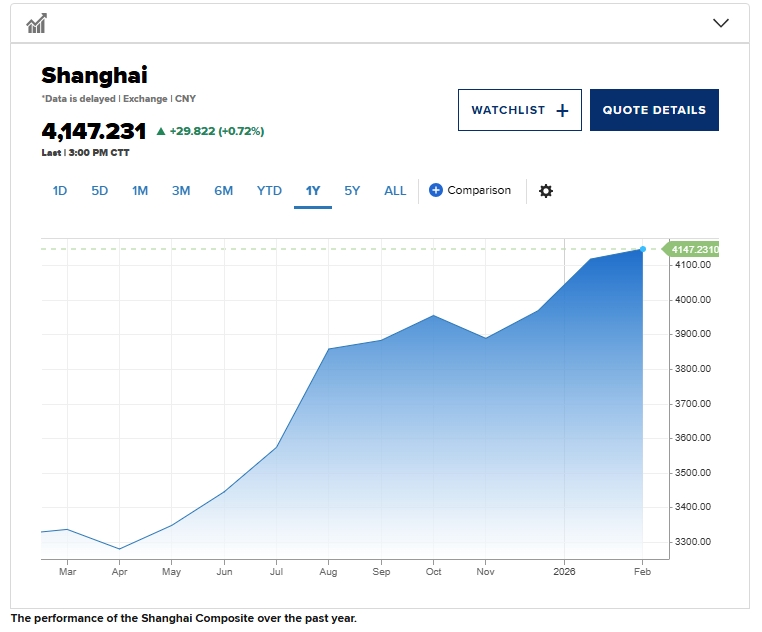
Task: Select the active 1Y range tab
Action: pyautogui.click(x=313, y=191)
